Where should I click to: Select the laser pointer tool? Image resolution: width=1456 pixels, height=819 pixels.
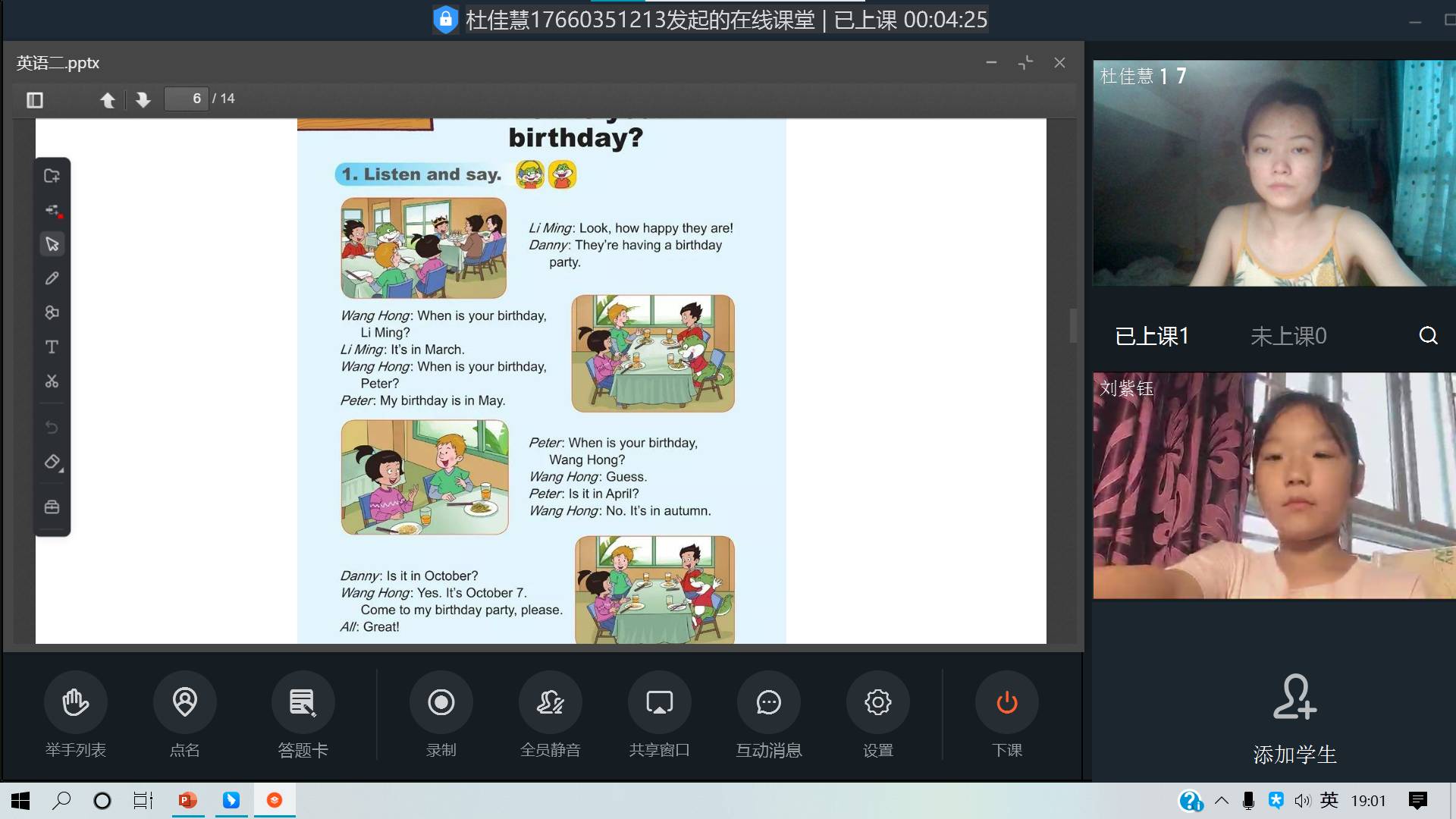(x=52, y=210)
